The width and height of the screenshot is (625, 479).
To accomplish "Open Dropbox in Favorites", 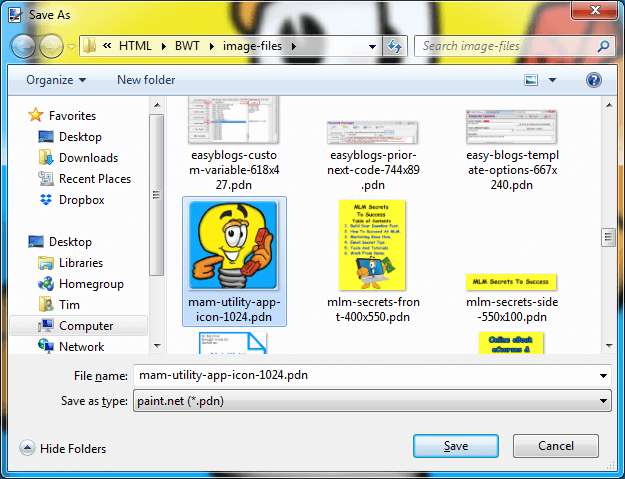I will coord(82,200).
